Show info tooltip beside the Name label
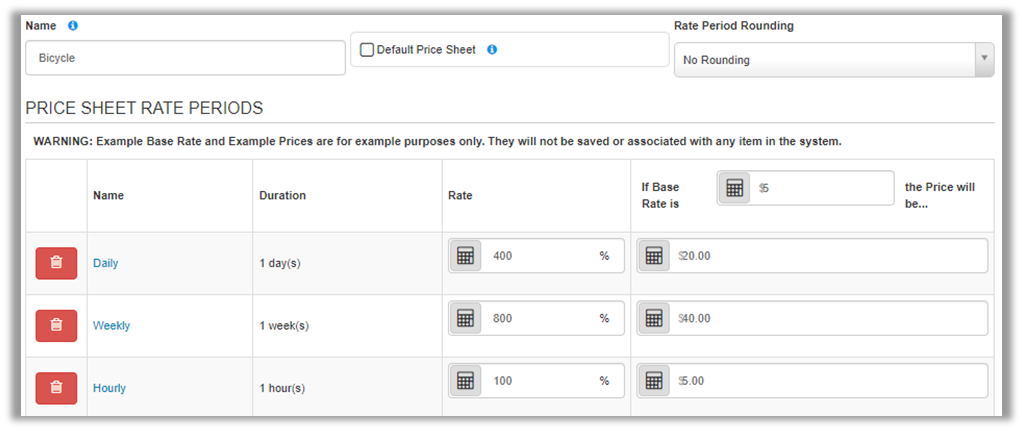 click(73, 25)
